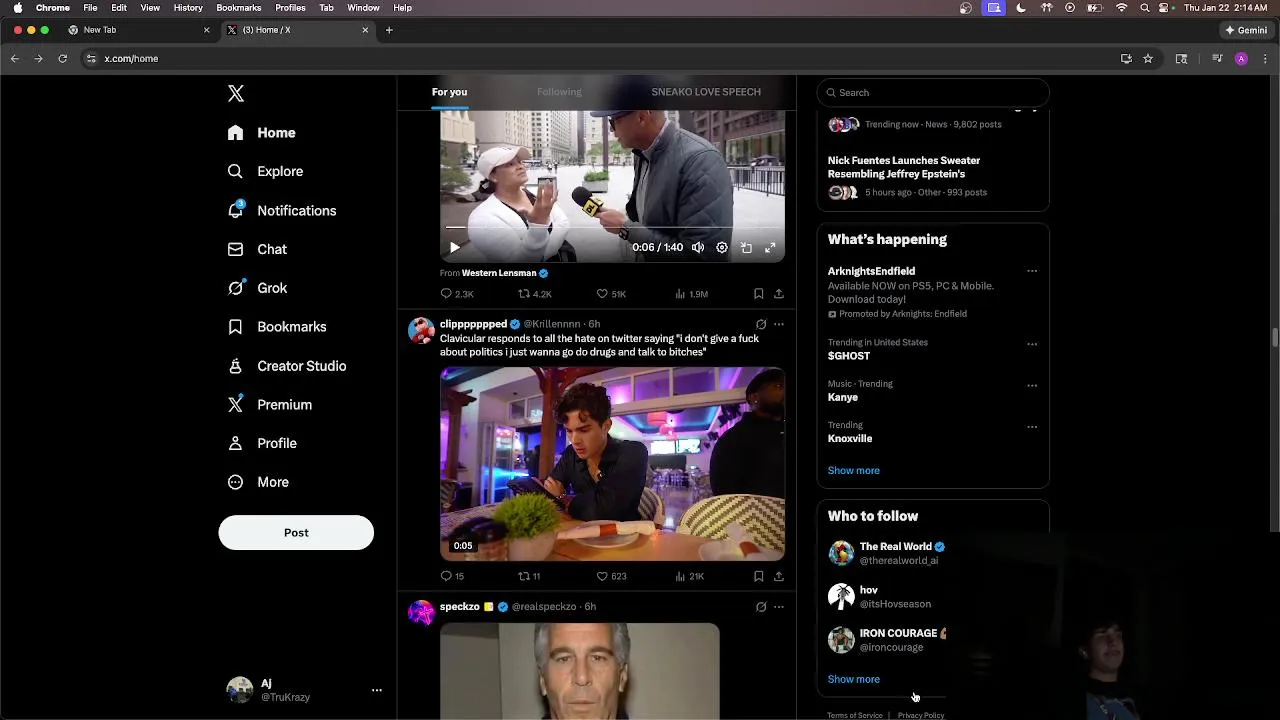1280x720 pixels.
Task: Open macOS Spotlight search icon
Action: tap(1144, 8)
